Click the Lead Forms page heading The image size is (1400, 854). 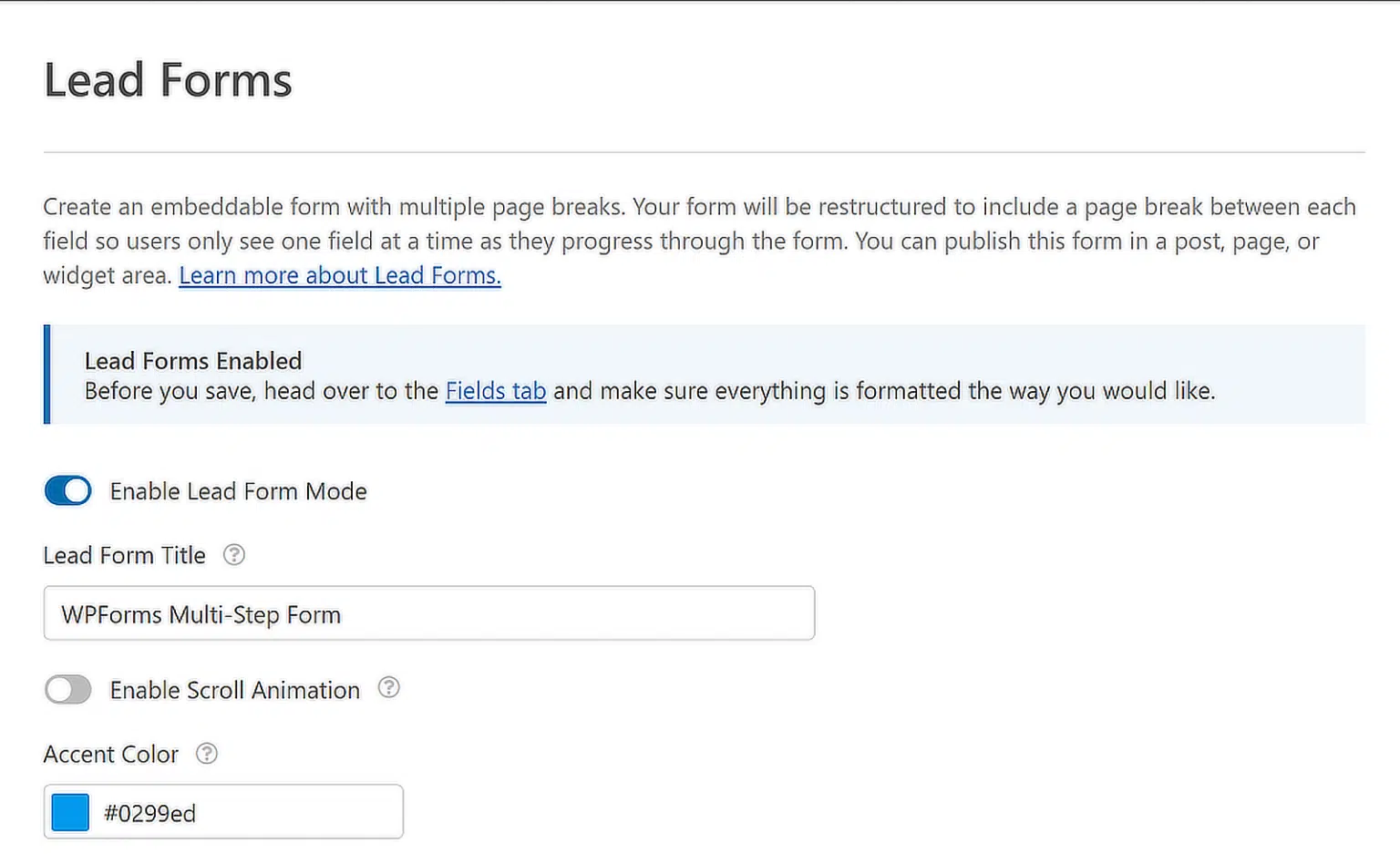167,80
